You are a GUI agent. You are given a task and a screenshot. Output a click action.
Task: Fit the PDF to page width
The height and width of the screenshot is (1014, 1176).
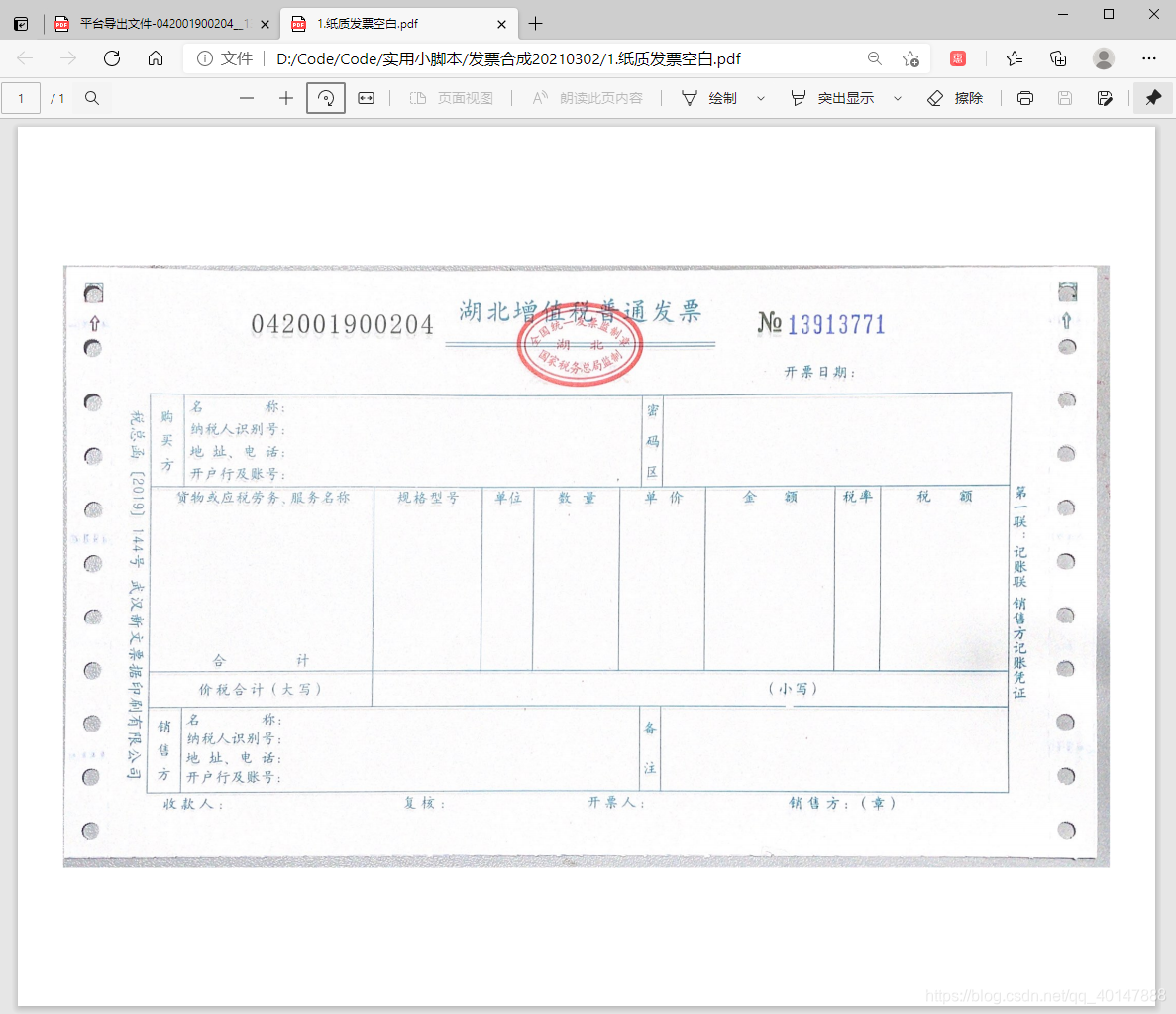click(366, 98)
